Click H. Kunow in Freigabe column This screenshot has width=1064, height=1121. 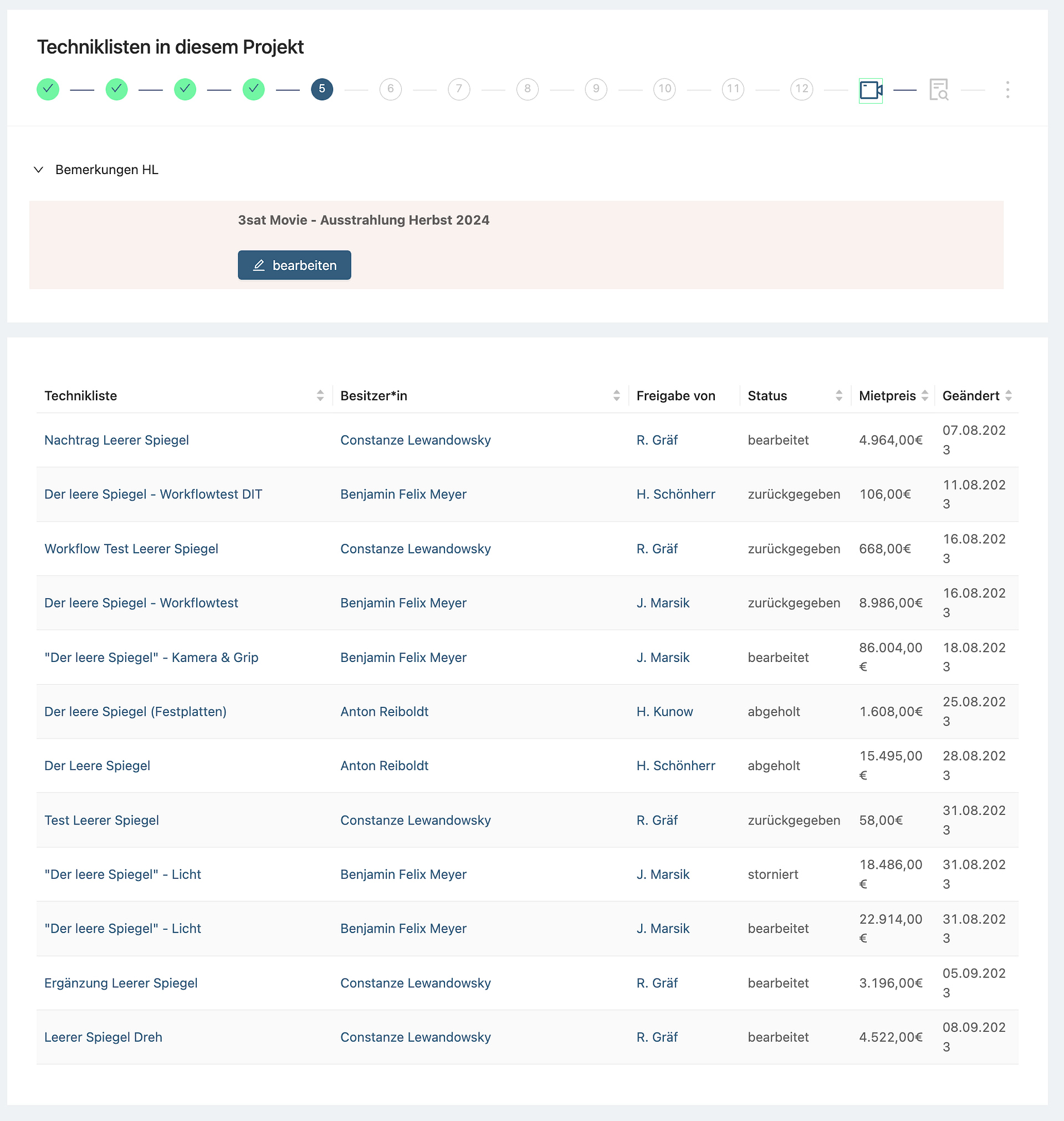pyautogui.click(x=664, y=711)
